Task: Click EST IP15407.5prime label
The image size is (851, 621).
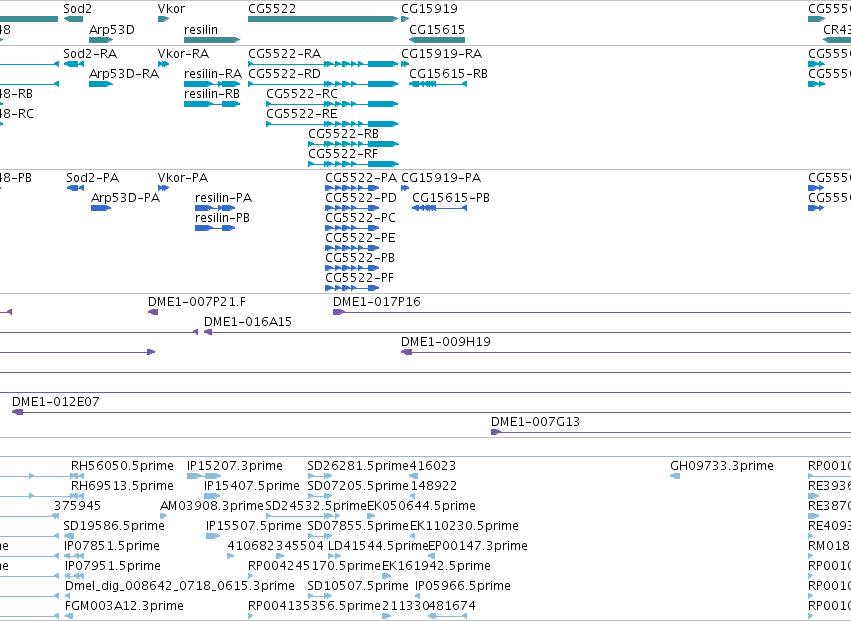Action: point(252,486)
